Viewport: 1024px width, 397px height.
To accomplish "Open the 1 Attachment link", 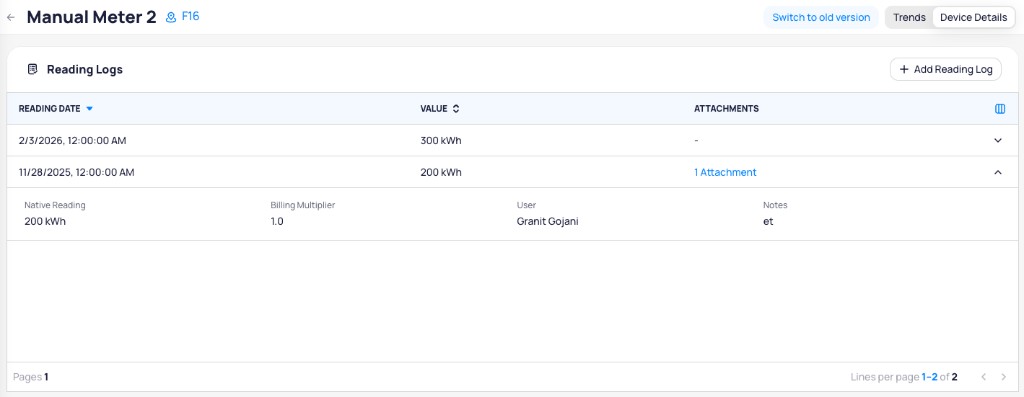I will pos(725,172).
